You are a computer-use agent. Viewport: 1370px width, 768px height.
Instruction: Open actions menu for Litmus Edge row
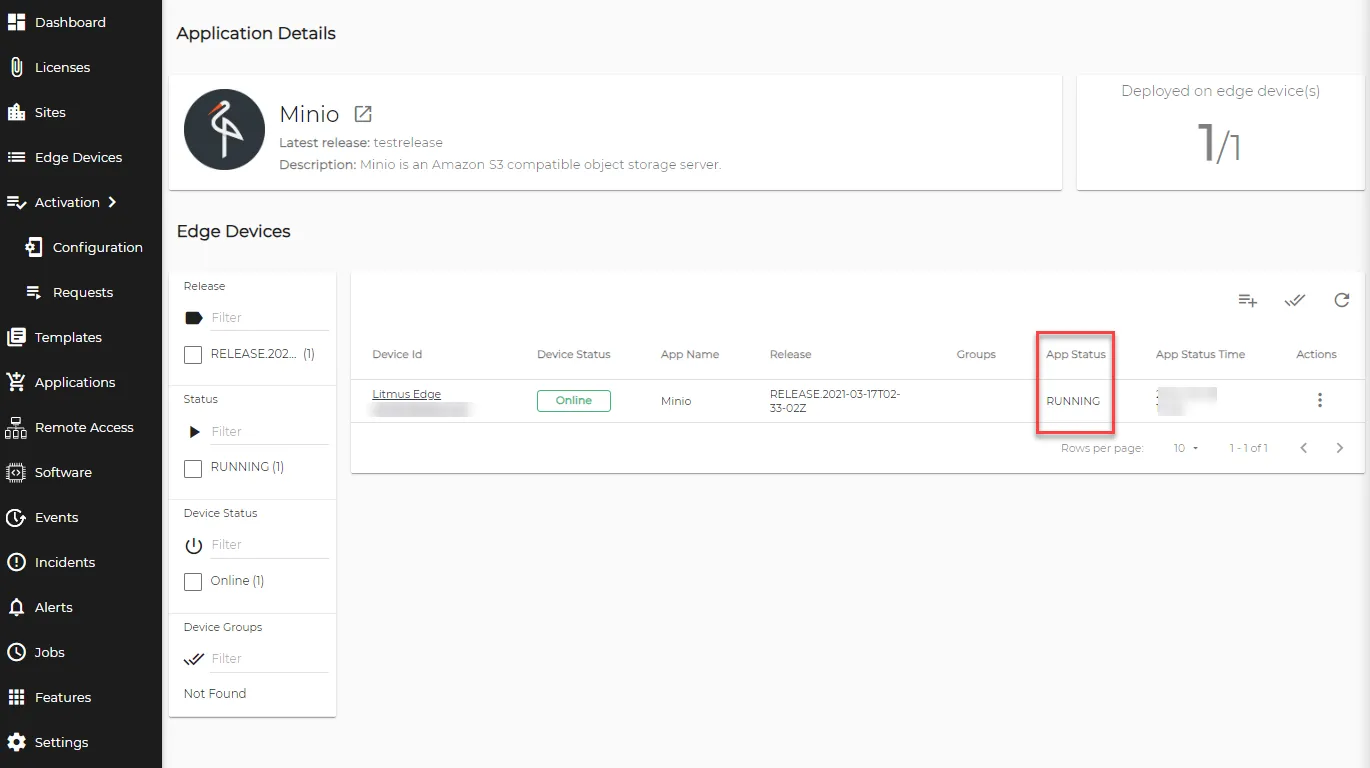point(1320,400)
